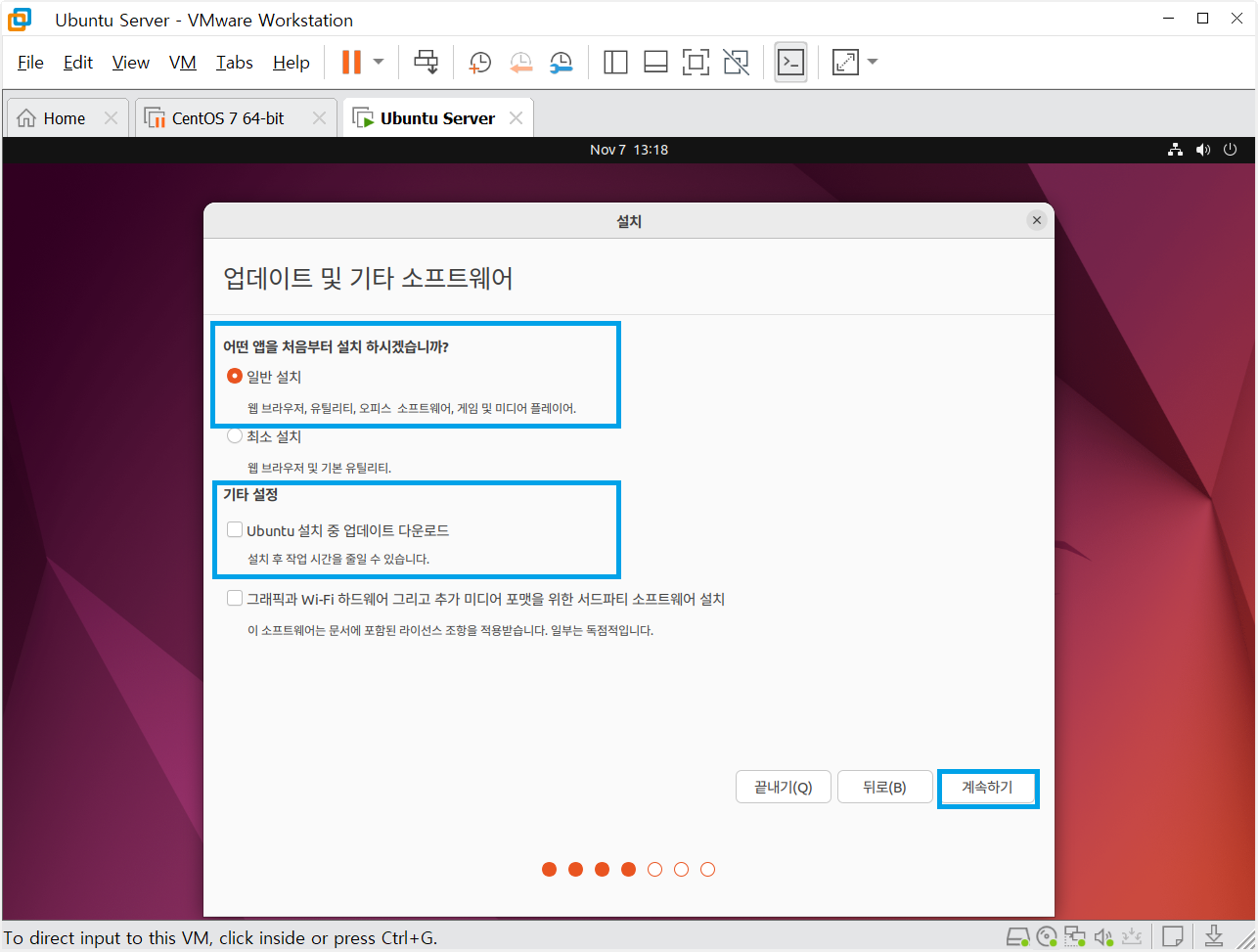Open the power options dropdown next to pause
The height and width of the screenshot is (952, 1258).
click(x=379, y=63)
